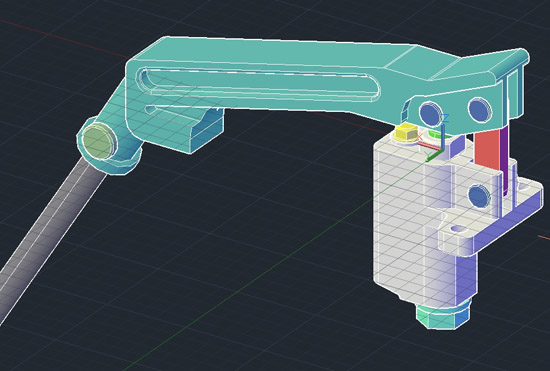The image size is (550, 371).
Task: Select the white block housing body
Action: [421, 224]
